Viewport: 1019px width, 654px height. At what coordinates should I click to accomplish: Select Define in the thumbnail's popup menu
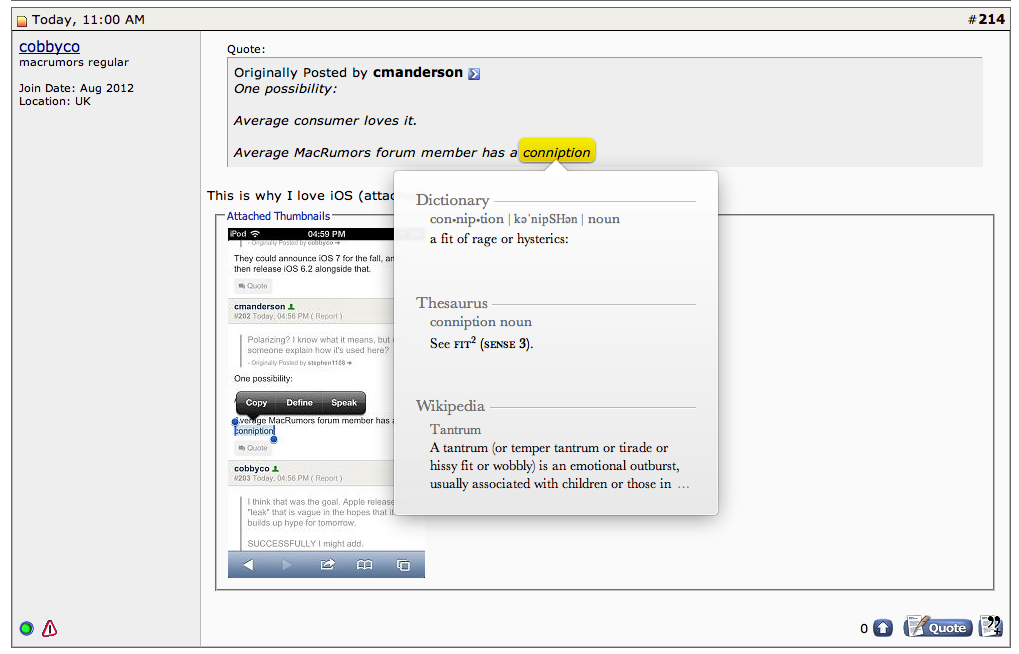coord(299,403)
